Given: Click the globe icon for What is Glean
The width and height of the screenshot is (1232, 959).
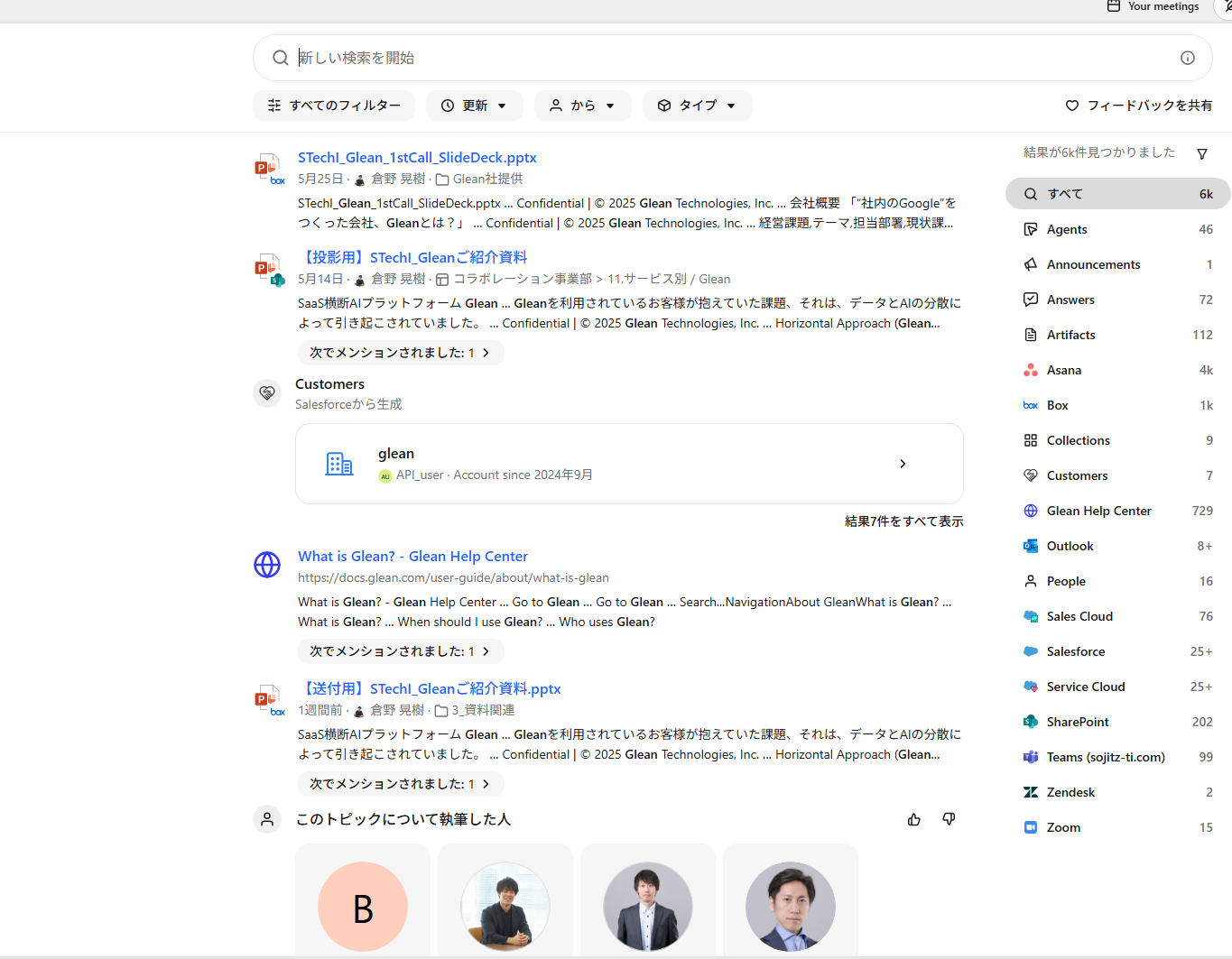Looking at the screenshot, I should [267, 565].
